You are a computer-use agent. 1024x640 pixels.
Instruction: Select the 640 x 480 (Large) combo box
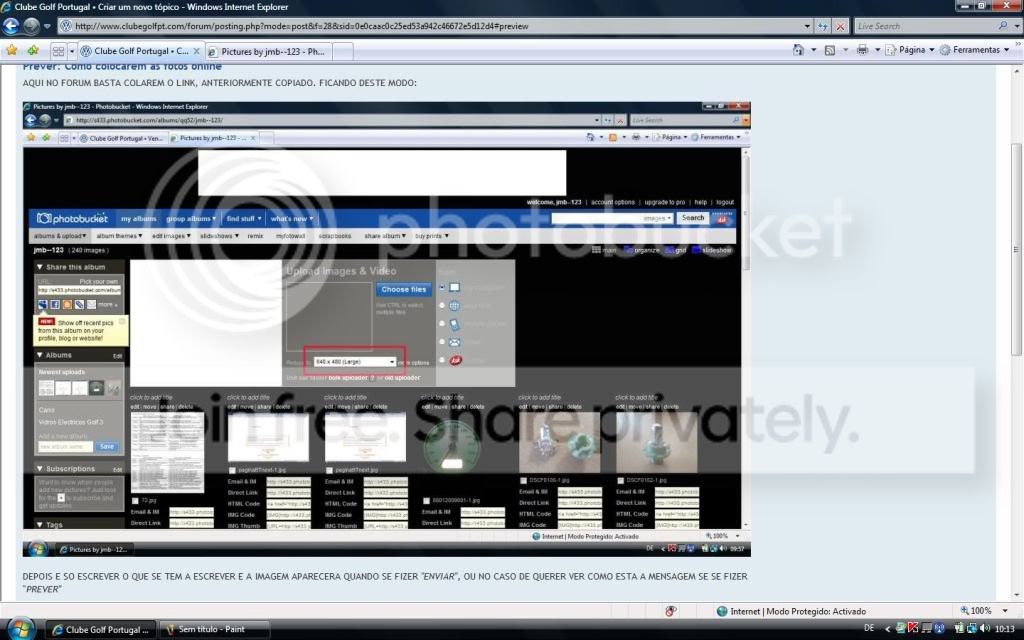355,361
